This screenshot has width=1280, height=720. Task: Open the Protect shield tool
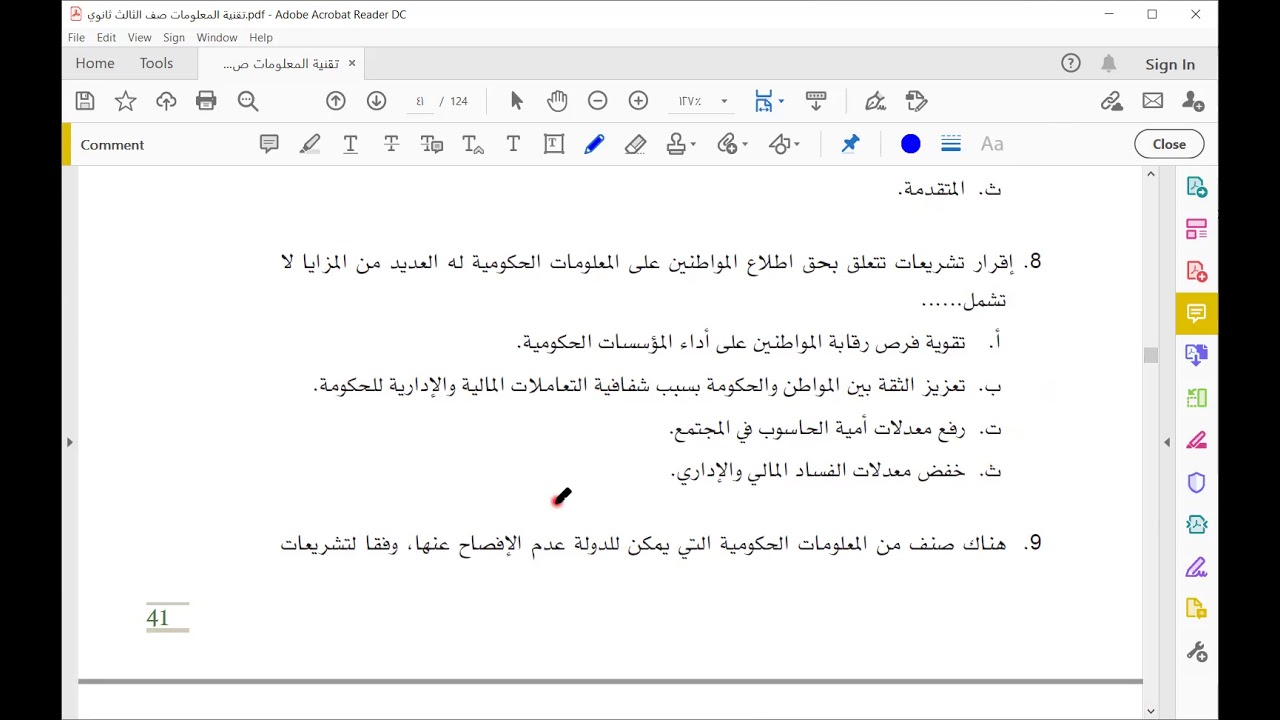coord(1197,483)
